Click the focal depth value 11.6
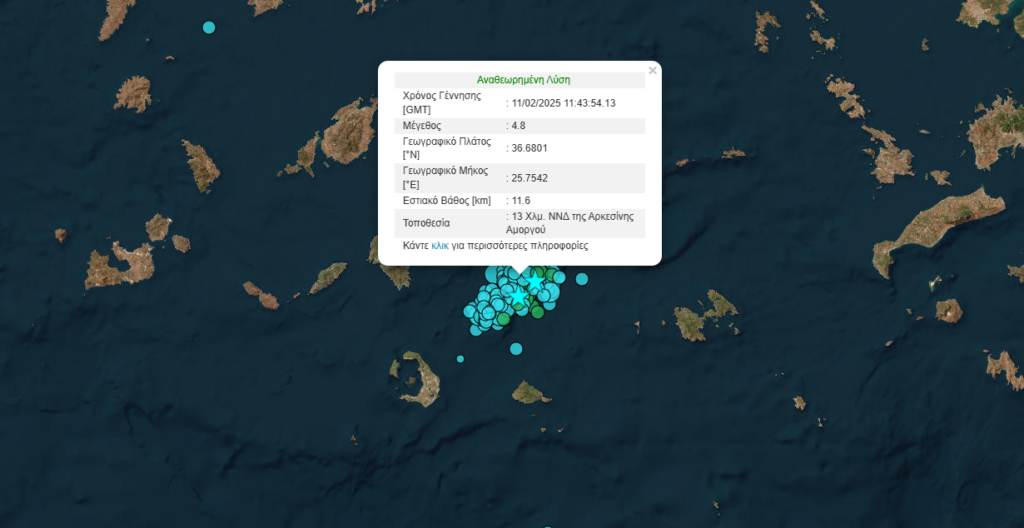The image size is (1024, 528). pos(520,201)
